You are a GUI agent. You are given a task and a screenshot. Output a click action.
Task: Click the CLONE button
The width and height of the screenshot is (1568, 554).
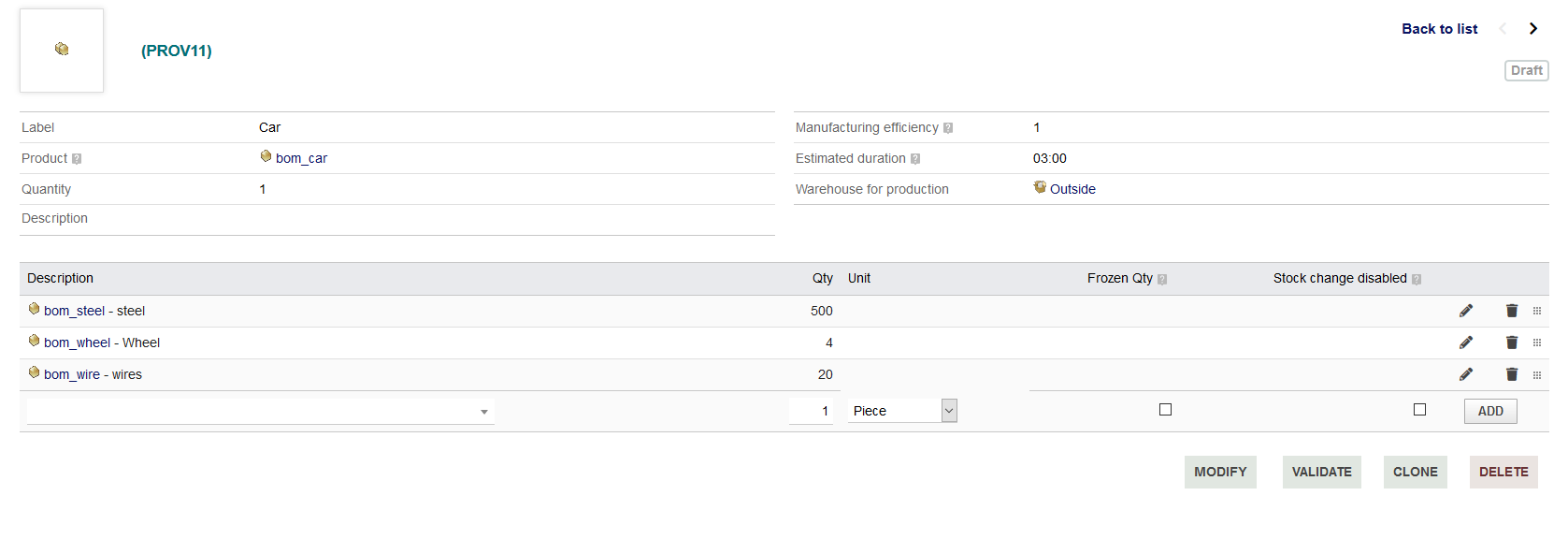[x=1416, y=472]
